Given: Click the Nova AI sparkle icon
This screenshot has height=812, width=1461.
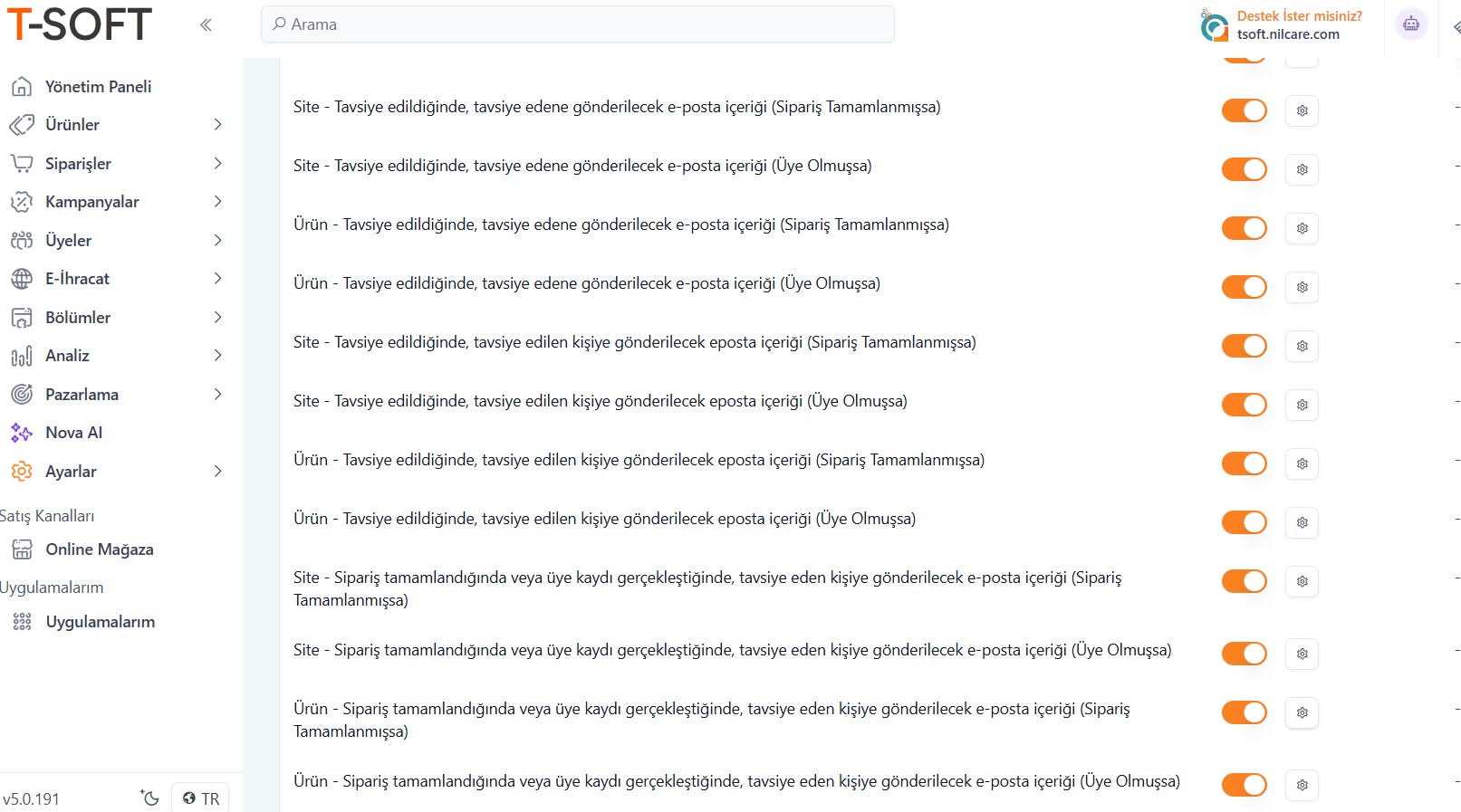Looking at the screenshot, I should point(22,433).
